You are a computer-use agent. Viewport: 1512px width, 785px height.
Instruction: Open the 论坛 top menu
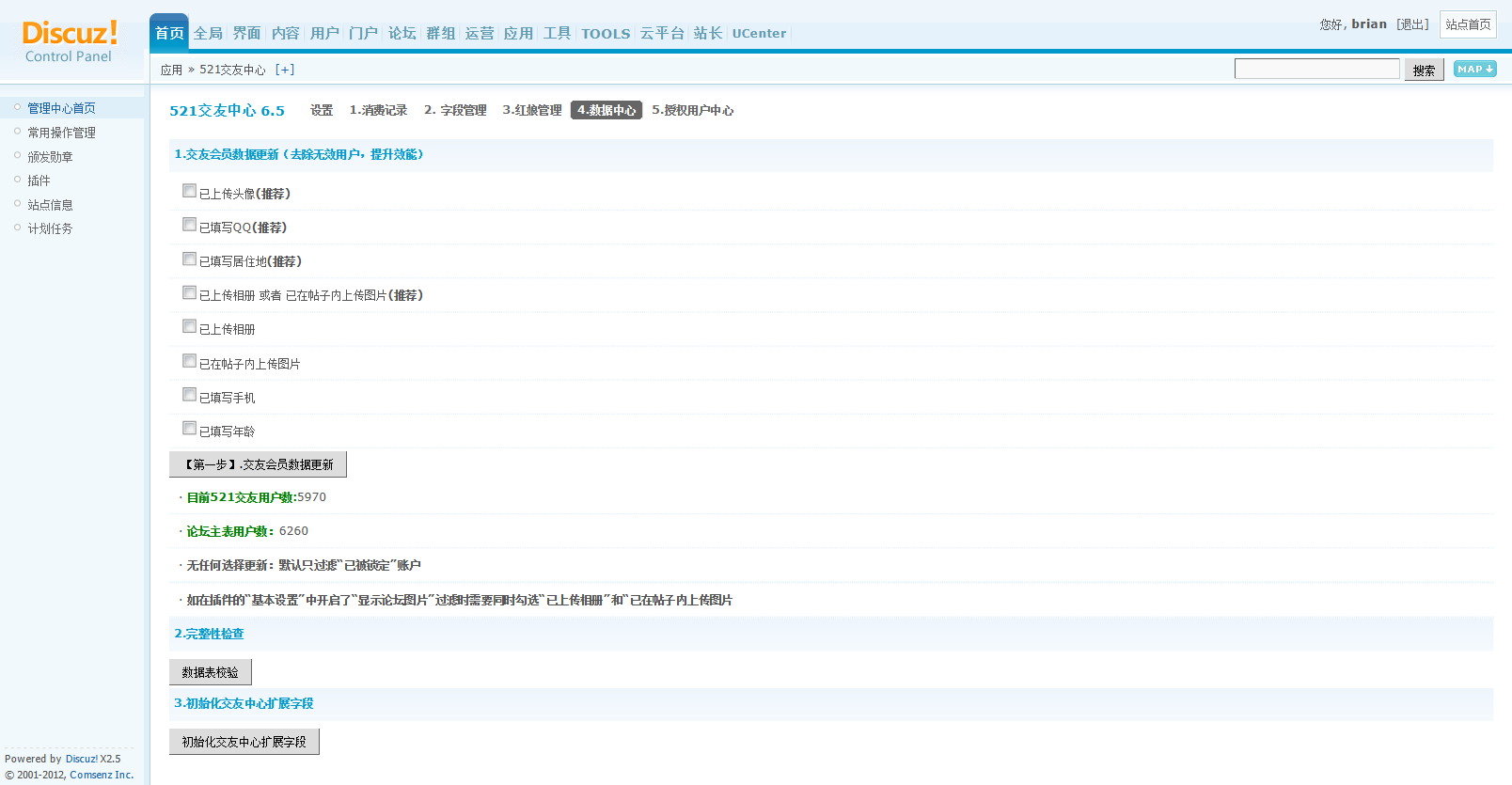point(402,33)
